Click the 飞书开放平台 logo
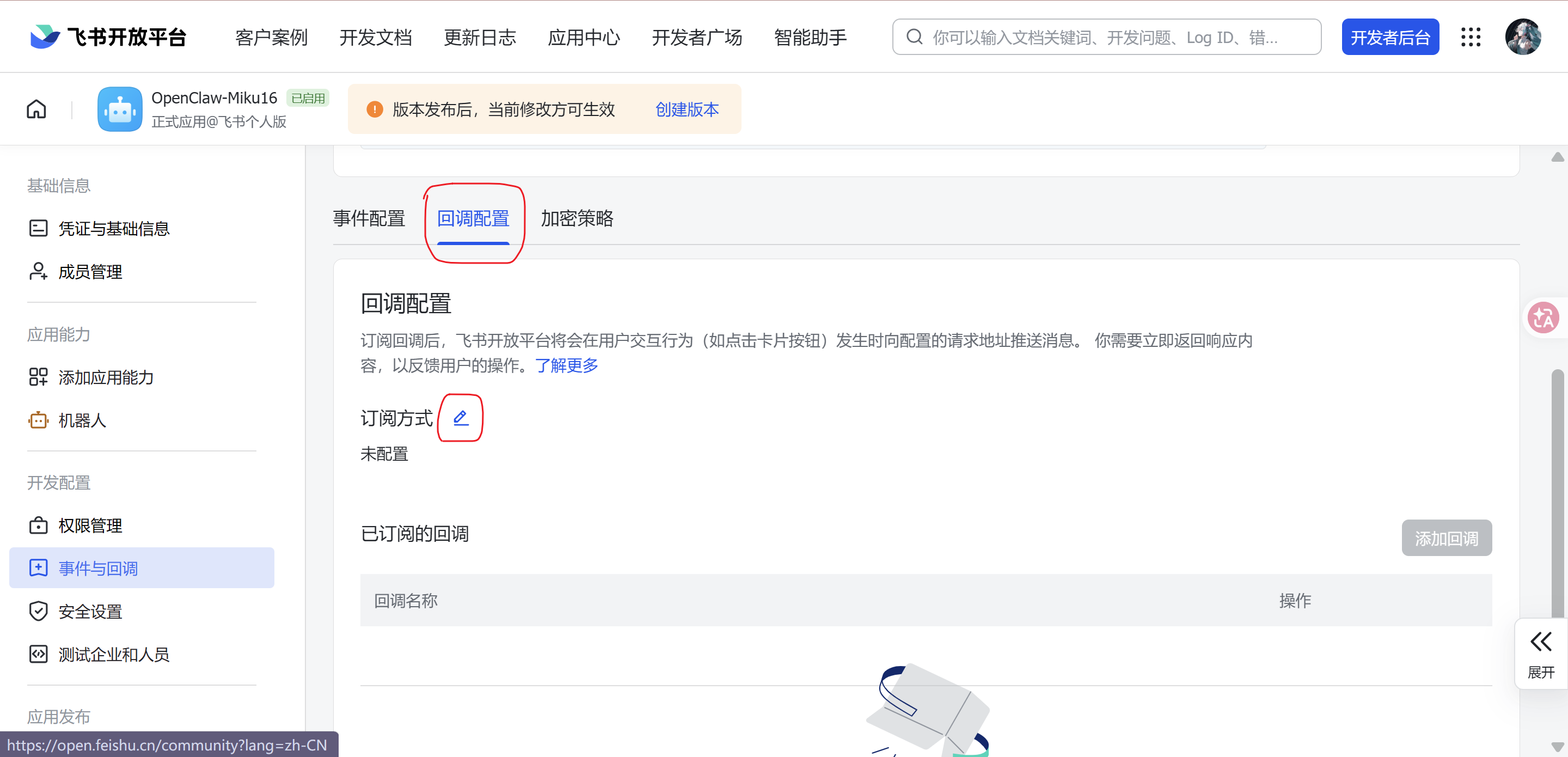This screenshot has height=757, width=1568. [x=108, y=37]
